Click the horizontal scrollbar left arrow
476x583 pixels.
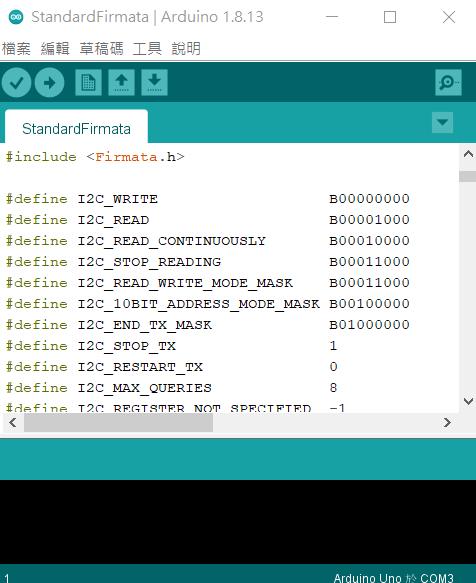(x=13, y=423)
